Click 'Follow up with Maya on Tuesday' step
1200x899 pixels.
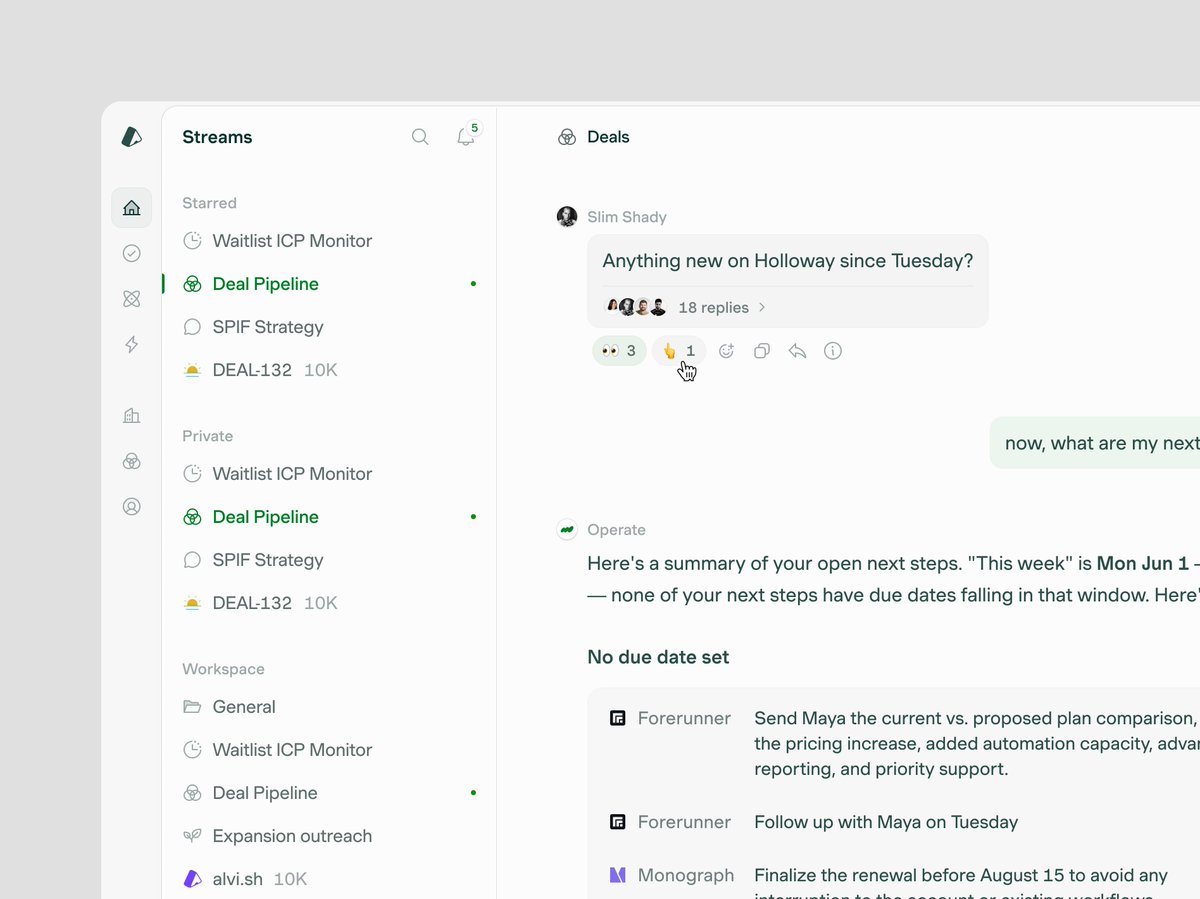click(x=886, y=822)
